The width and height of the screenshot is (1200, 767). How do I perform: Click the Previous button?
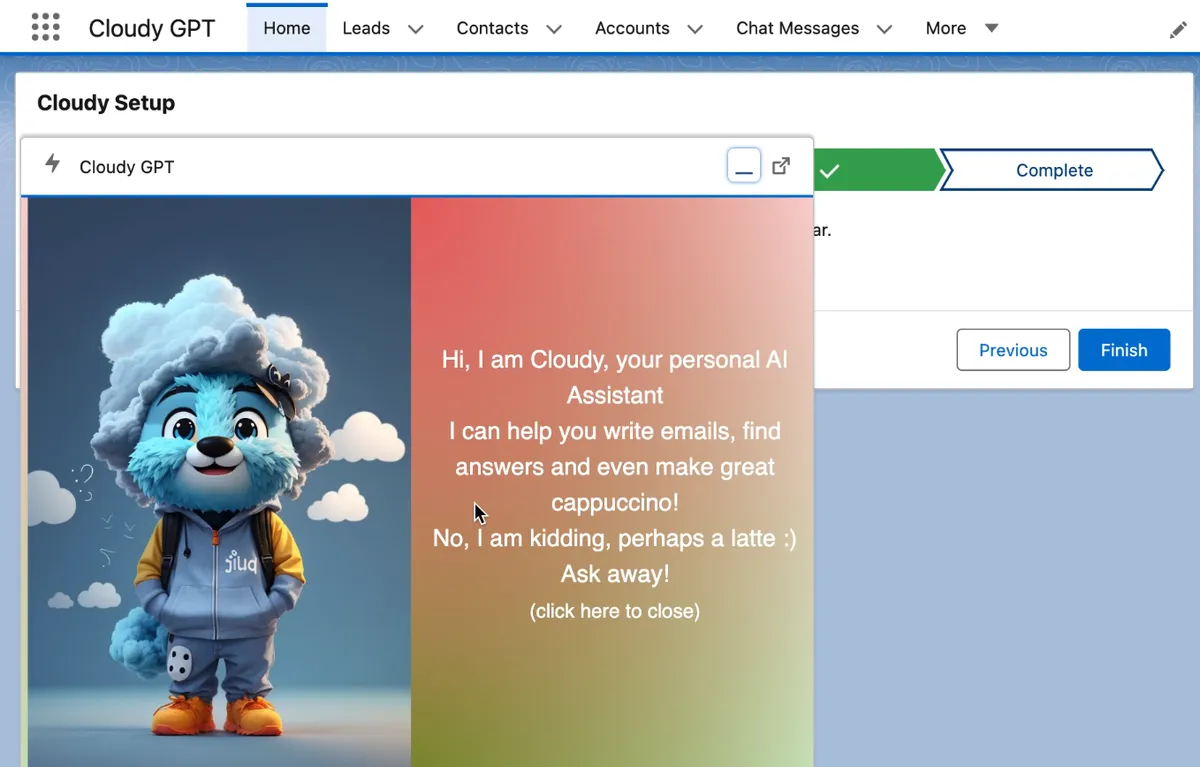click(1013, 350)
